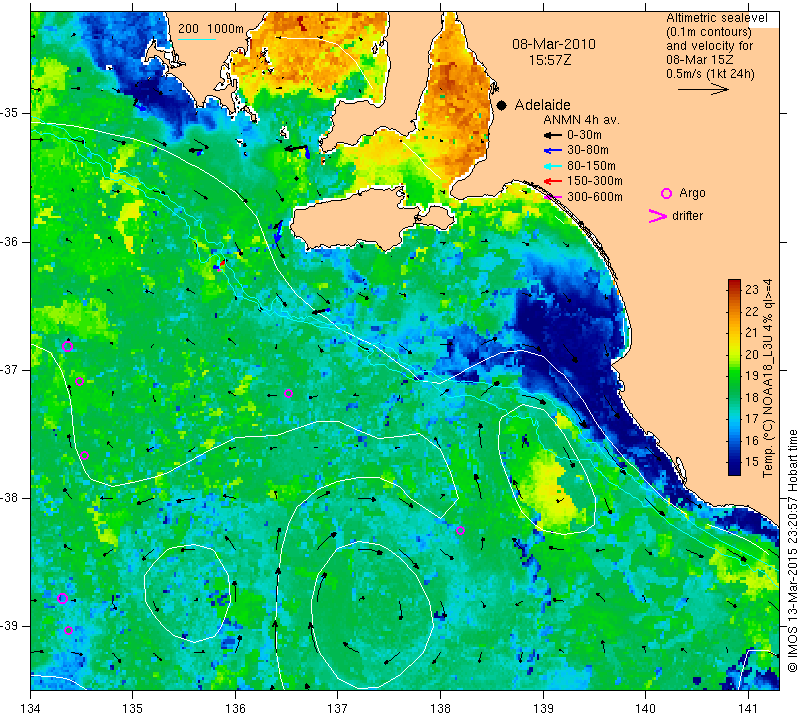Click the magenta drifter chevron in the legend
This screenshot has height=720, width=800.
tap(658, 216)
